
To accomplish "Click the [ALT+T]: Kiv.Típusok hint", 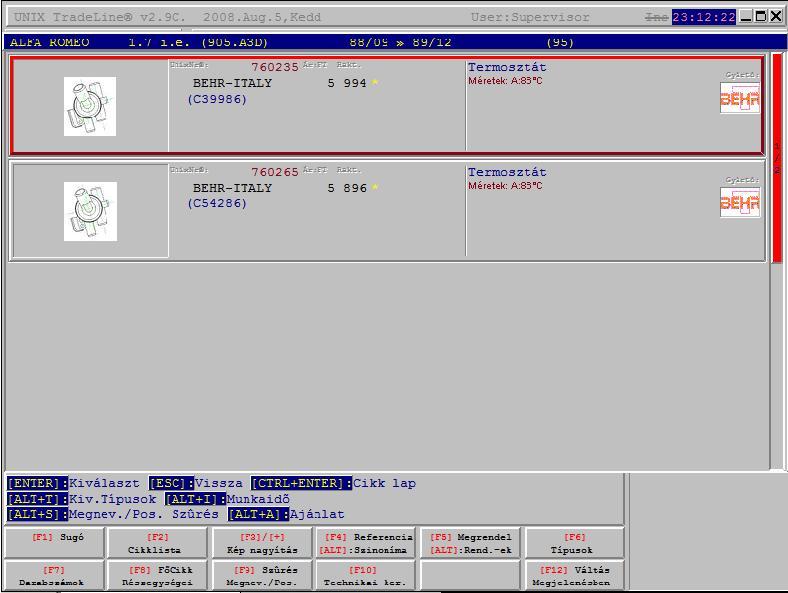I will point(82,500).
